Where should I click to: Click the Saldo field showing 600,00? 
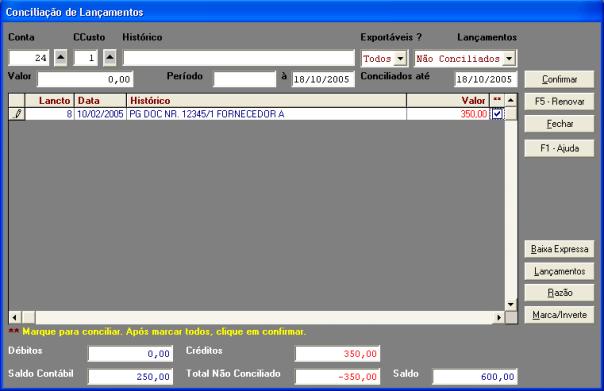tap(475, 376)
